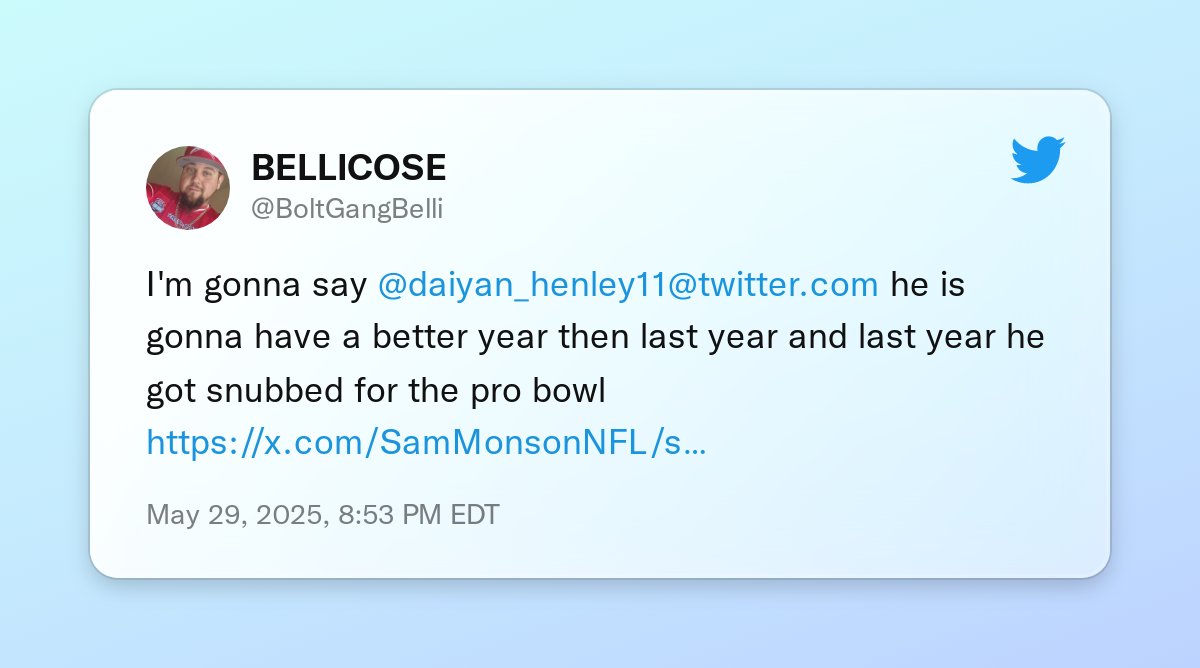Click the blue Twitter bird logo

[1038, 160]
